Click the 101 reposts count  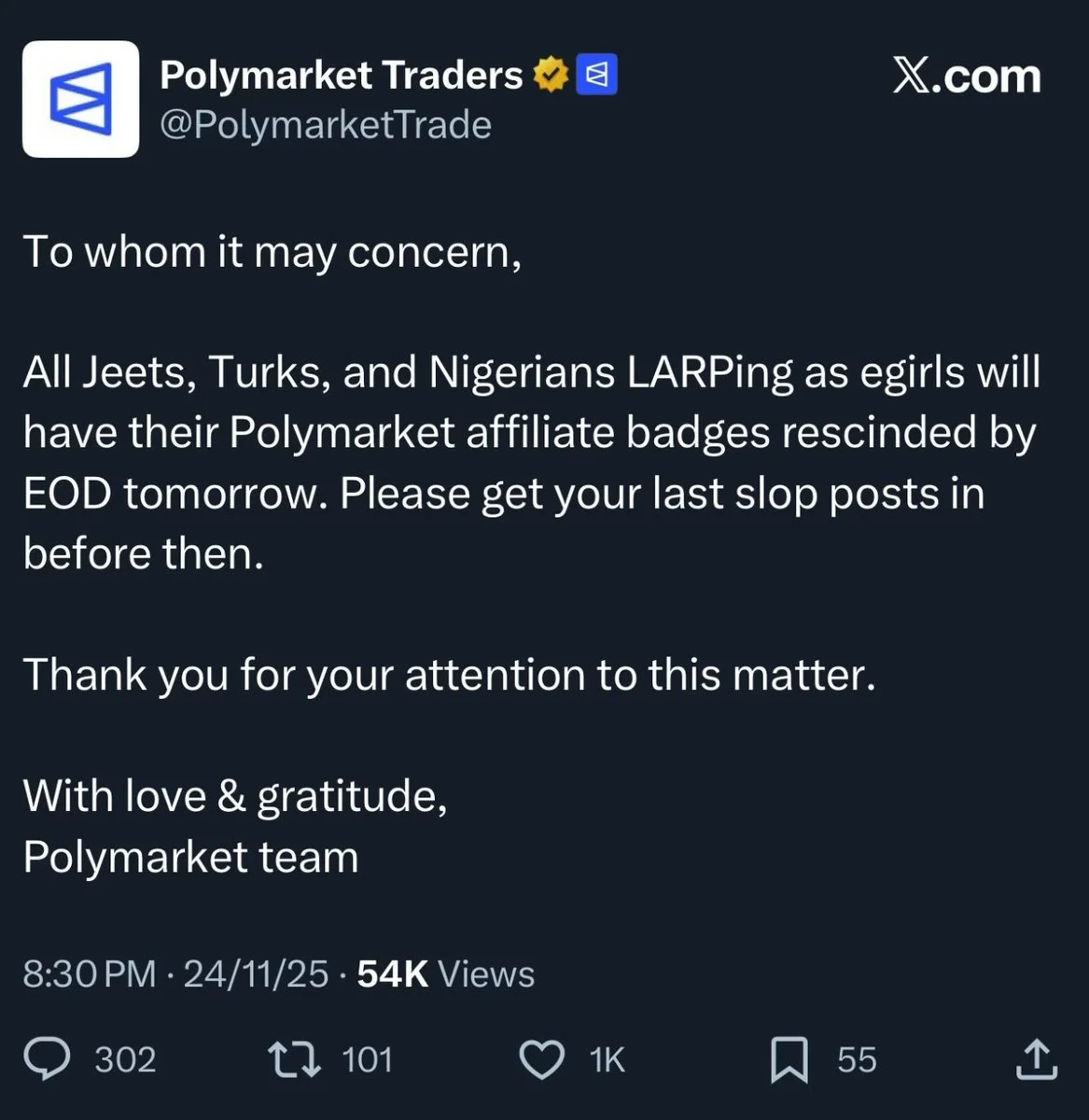coord(367,1060)
